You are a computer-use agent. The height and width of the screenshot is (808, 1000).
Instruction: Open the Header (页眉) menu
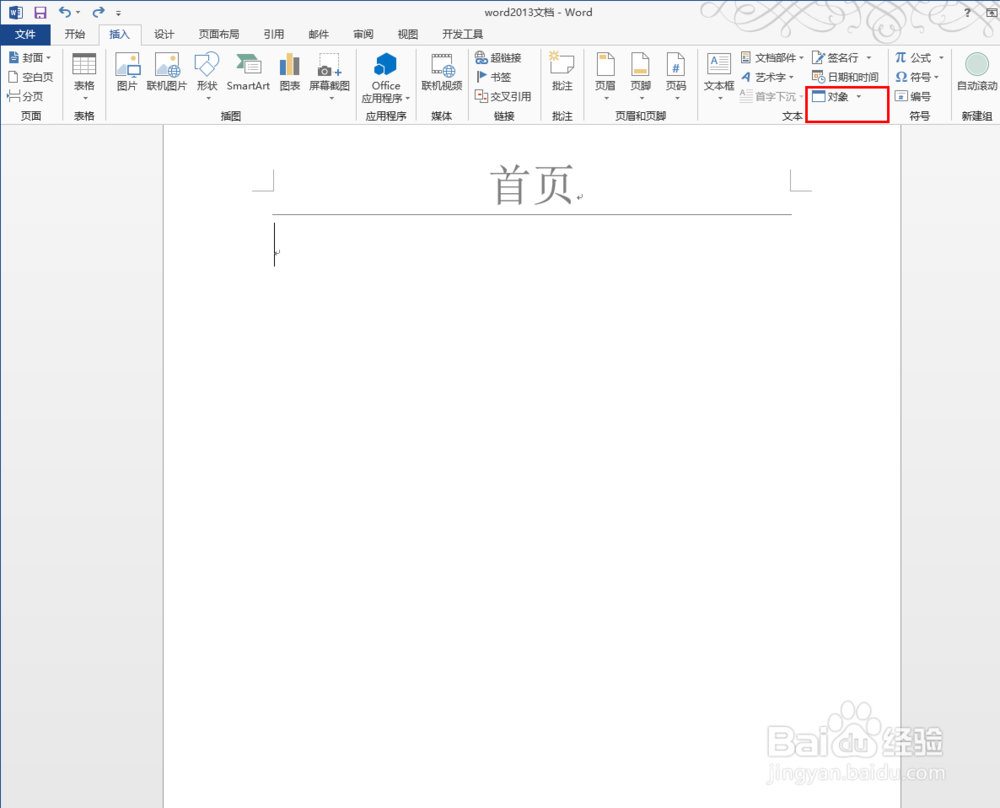tap(605, 77)
